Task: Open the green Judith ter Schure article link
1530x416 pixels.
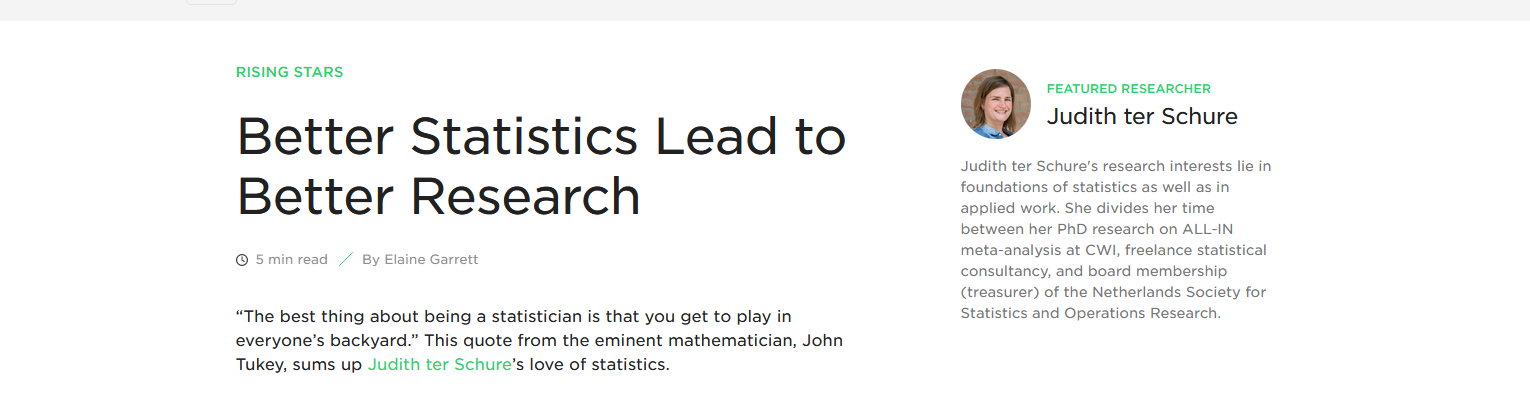Action: pos(439,365)
